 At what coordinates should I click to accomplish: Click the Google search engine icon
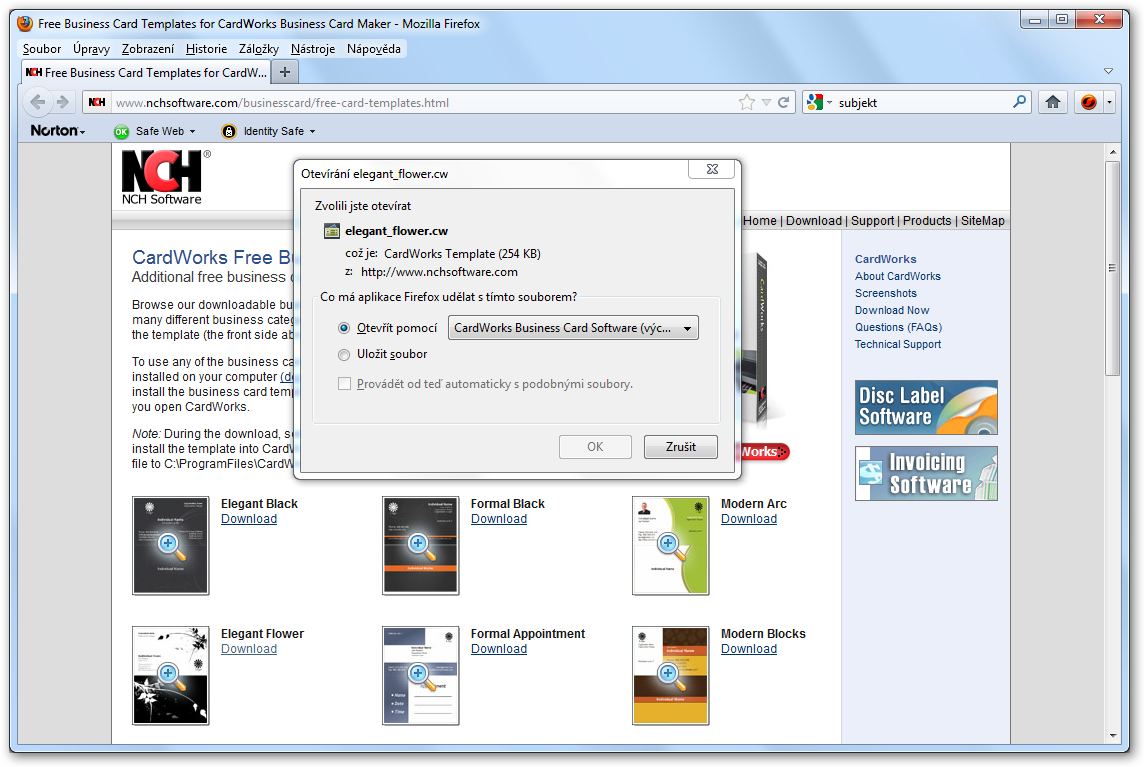click(815, 102)
